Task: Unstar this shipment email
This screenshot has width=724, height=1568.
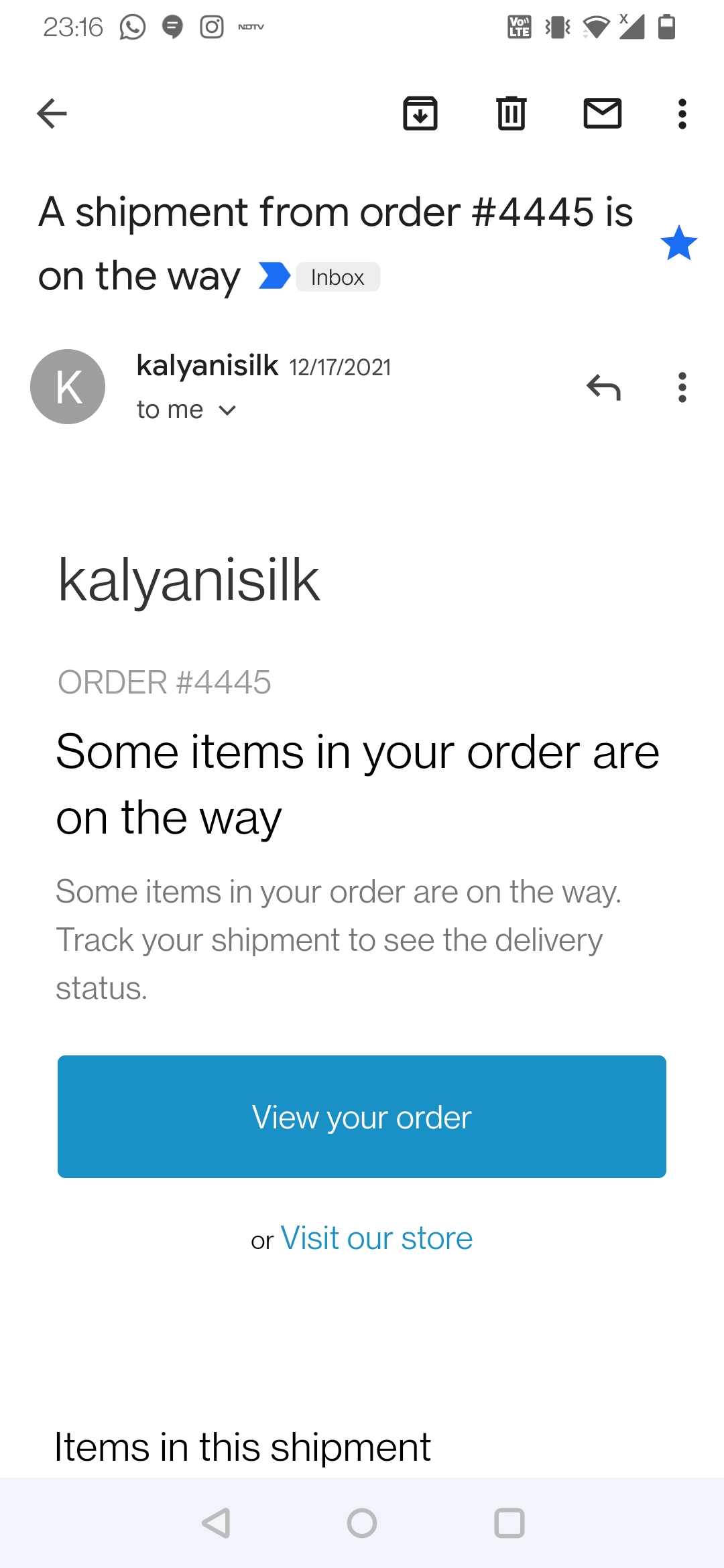Action: pos(678,243)
